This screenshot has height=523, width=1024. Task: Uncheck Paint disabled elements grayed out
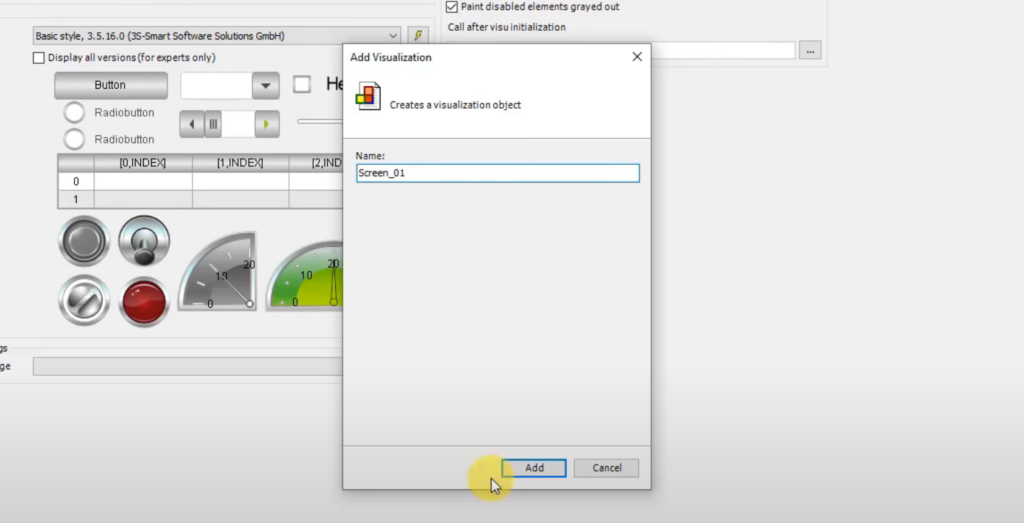(451, 7)
